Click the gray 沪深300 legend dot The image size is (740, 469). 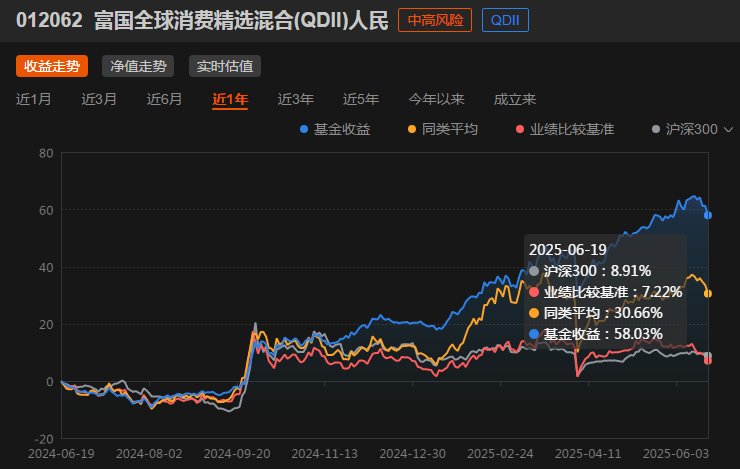click(656, 129)
